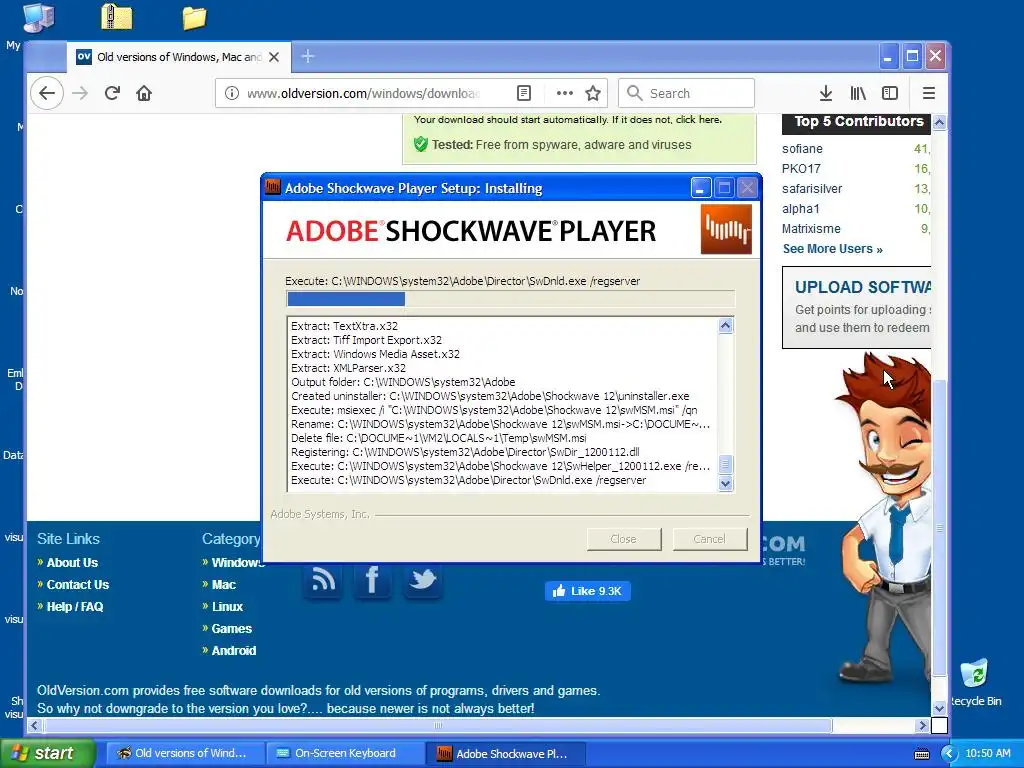Open contributor safarisilver's profile
Screen dimensions: 1024x768
click(x=812, y=189)
